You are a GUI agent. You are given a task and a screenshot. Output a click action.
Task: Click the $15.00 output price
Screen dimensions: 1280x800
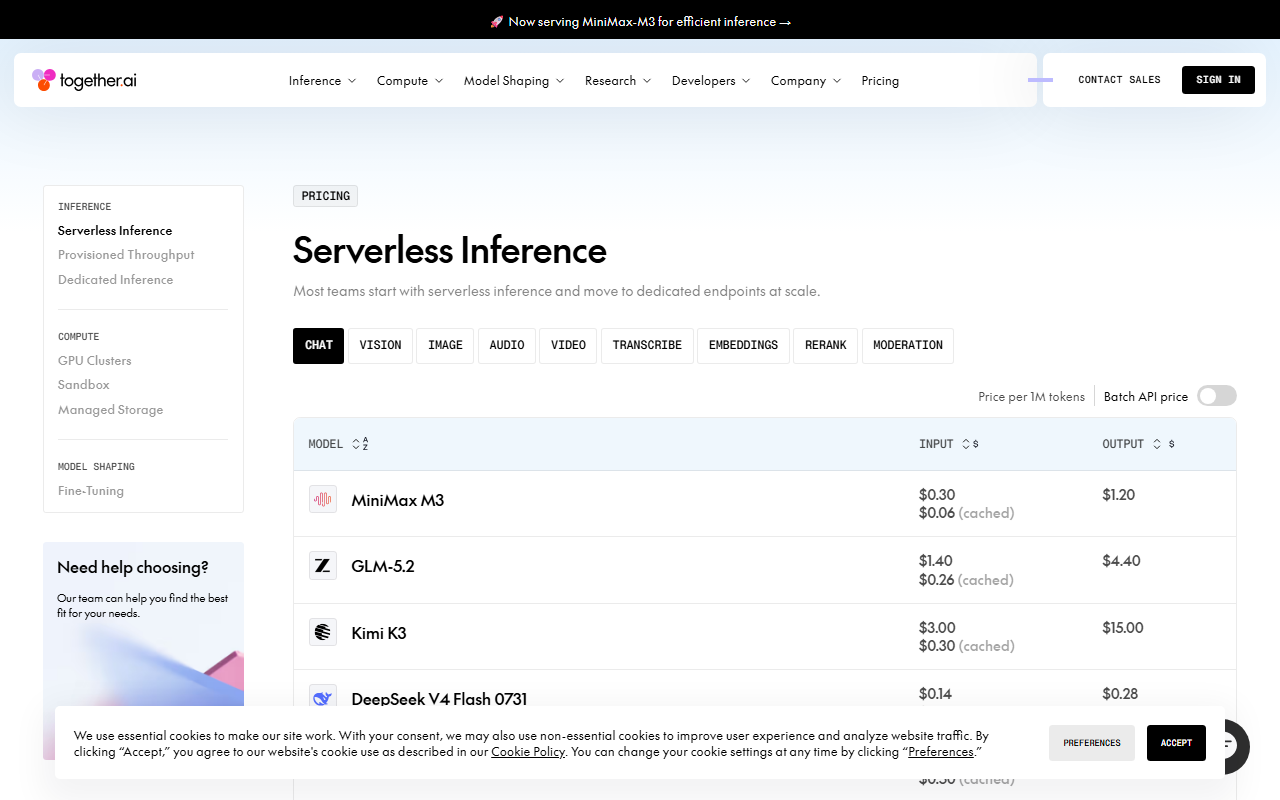click(x=1123, y=628)
